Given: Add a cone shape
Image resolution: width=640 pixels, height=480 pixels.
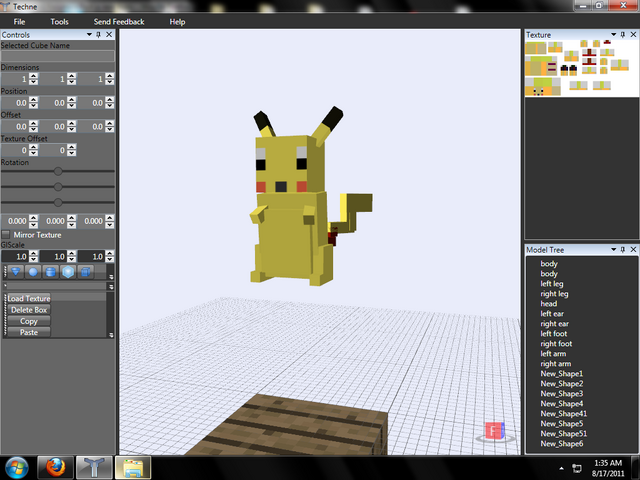Looking at the screenshot, I should pyautogui.click(x=16, y=272).
